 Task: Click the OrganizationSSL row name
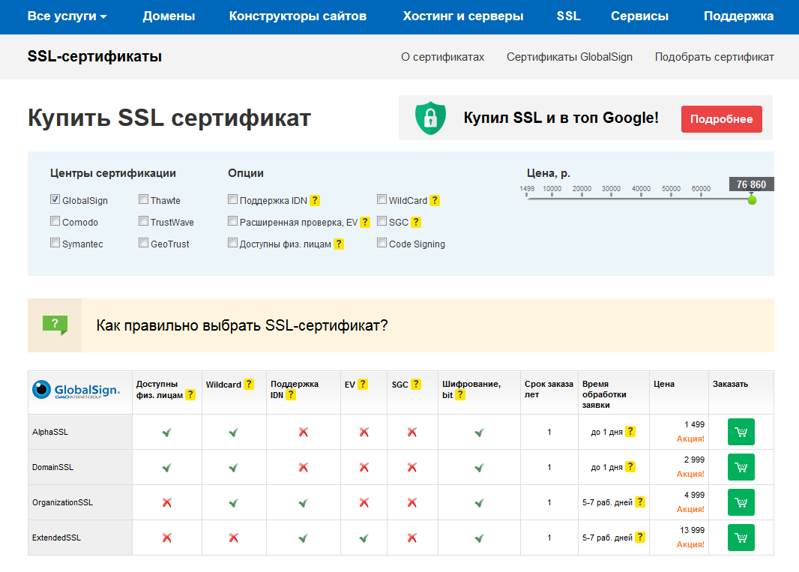tap(62, 502)
